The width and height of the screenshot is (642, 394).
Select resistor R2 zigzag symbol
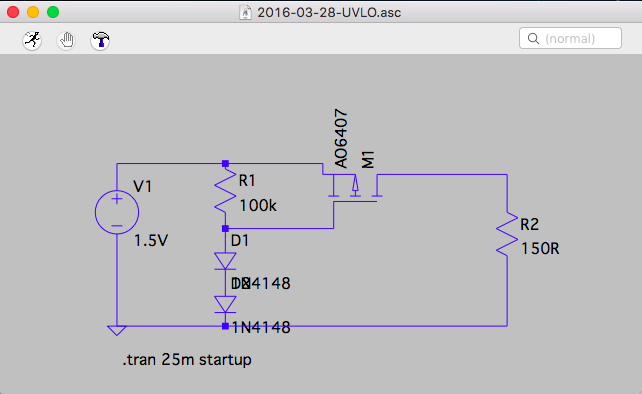[x=507, y=235]
